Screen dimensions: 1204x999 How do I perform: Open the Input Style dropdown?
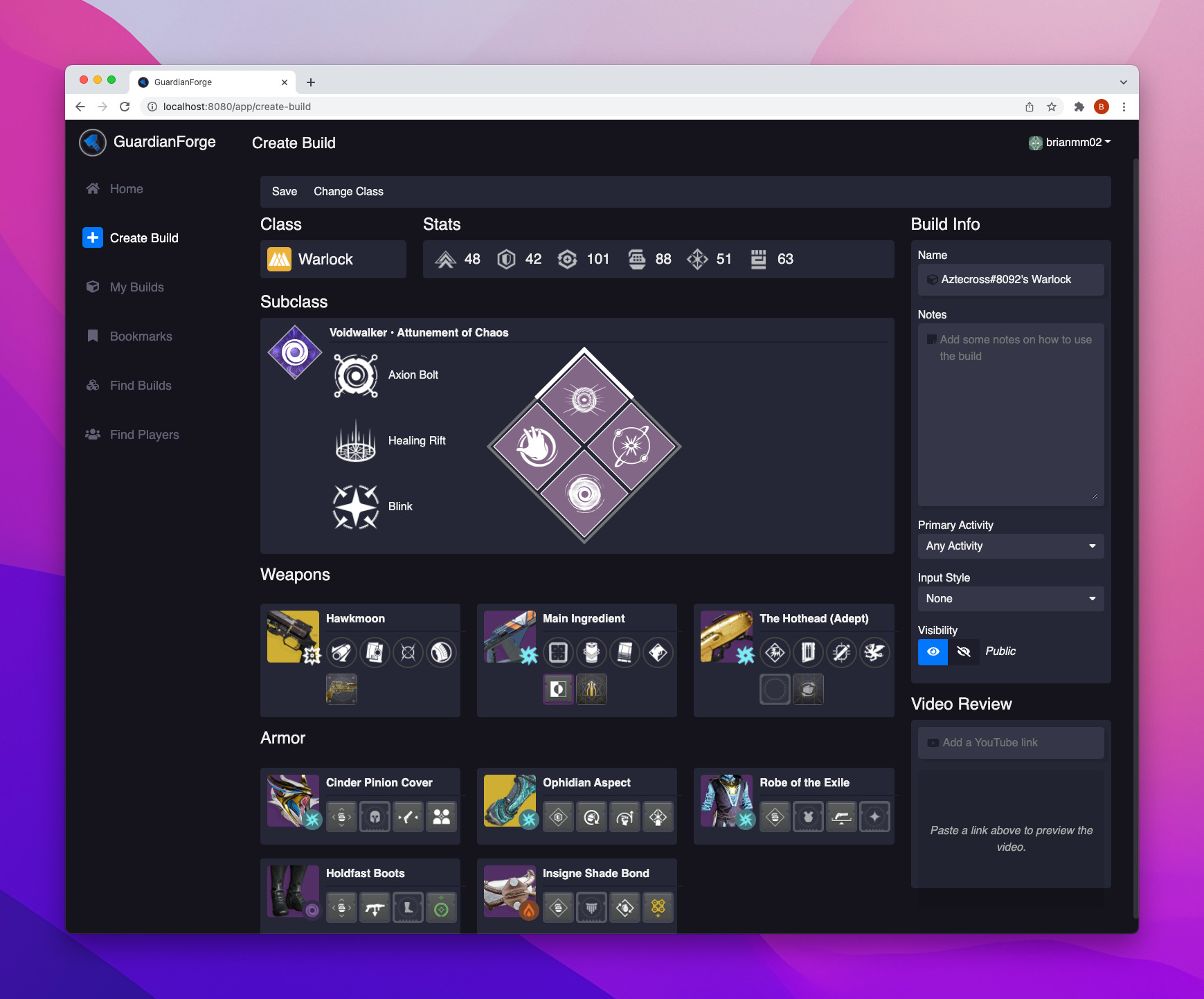[1011, 599]
